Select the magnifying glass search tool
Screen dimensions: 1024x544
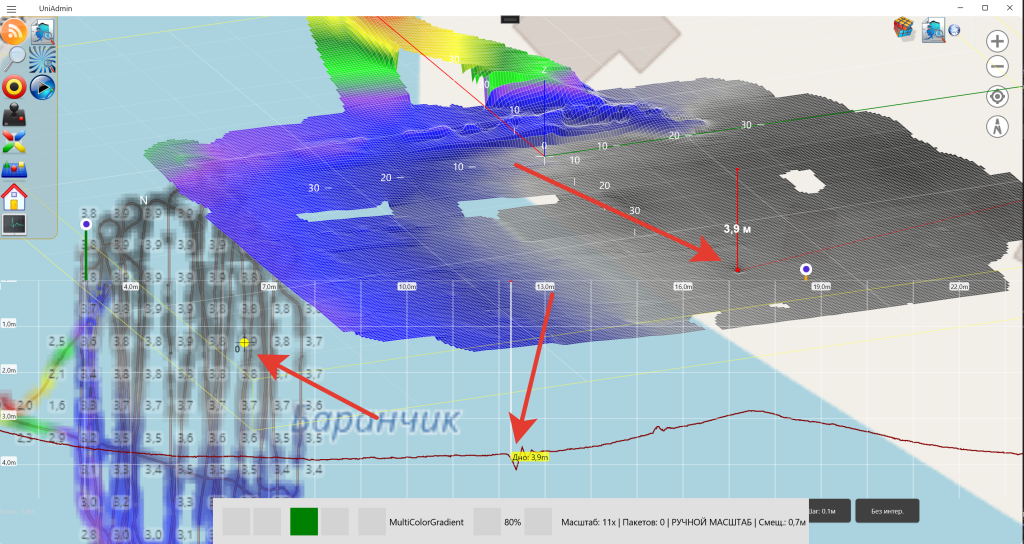point(14,59)
